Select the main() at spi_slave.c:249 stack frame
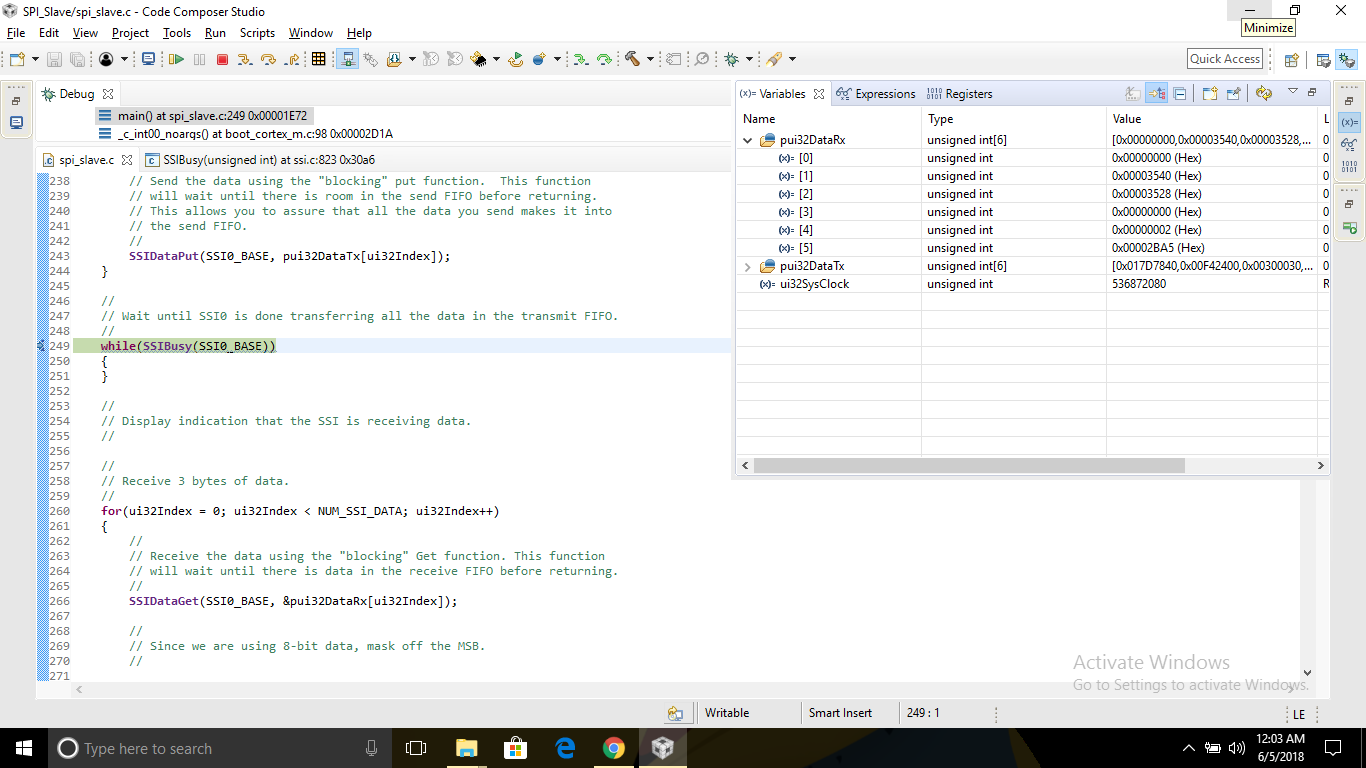 click(x=203, y=116)
